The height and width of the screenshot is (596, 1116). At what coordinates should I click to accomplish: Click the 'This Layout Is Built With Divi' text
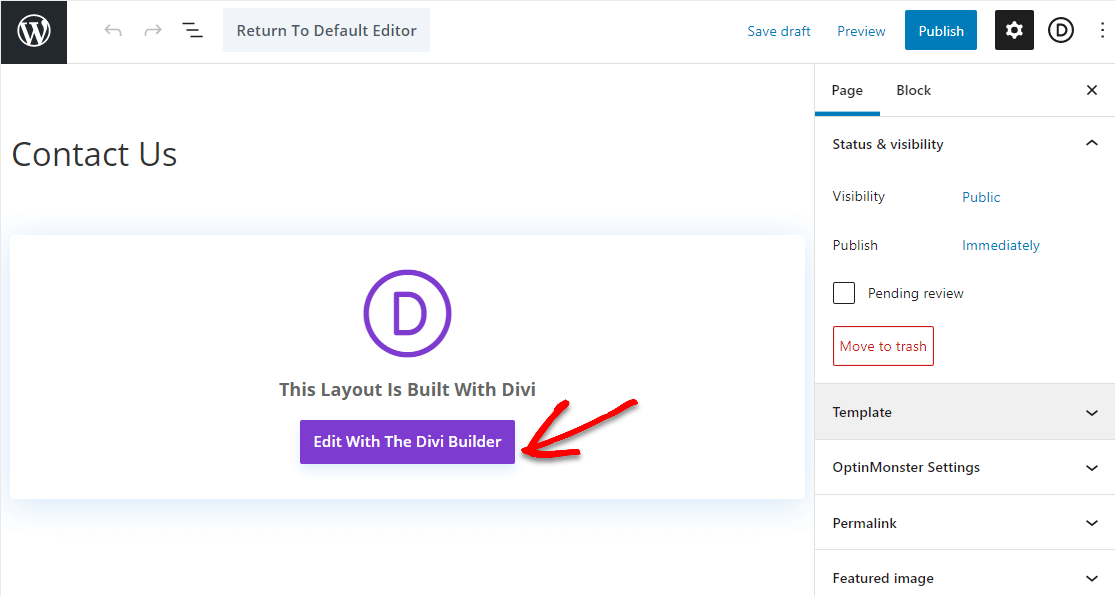[x=407, y=390]
